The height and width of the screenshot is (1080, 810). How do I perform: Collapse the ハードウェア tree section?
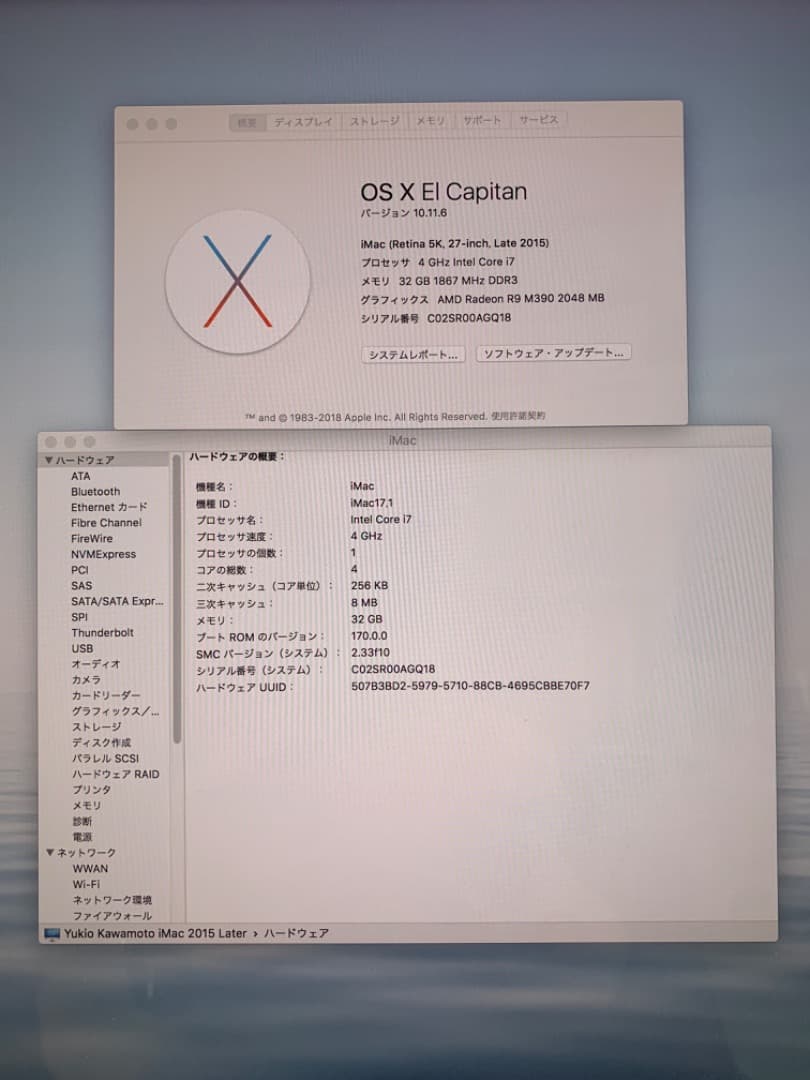[48, 460]
